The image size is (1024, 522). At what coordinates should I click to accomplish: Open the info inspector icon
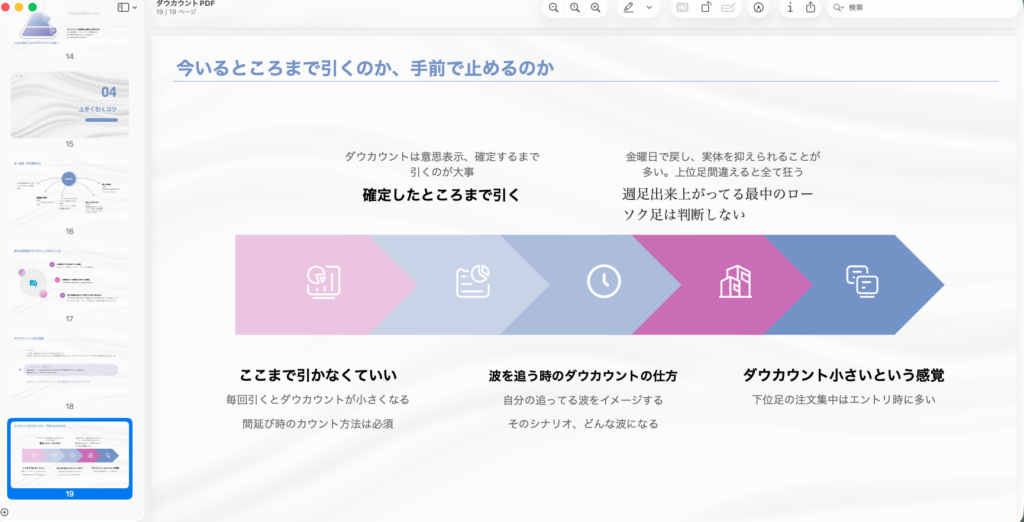click(x=790, y=8)
